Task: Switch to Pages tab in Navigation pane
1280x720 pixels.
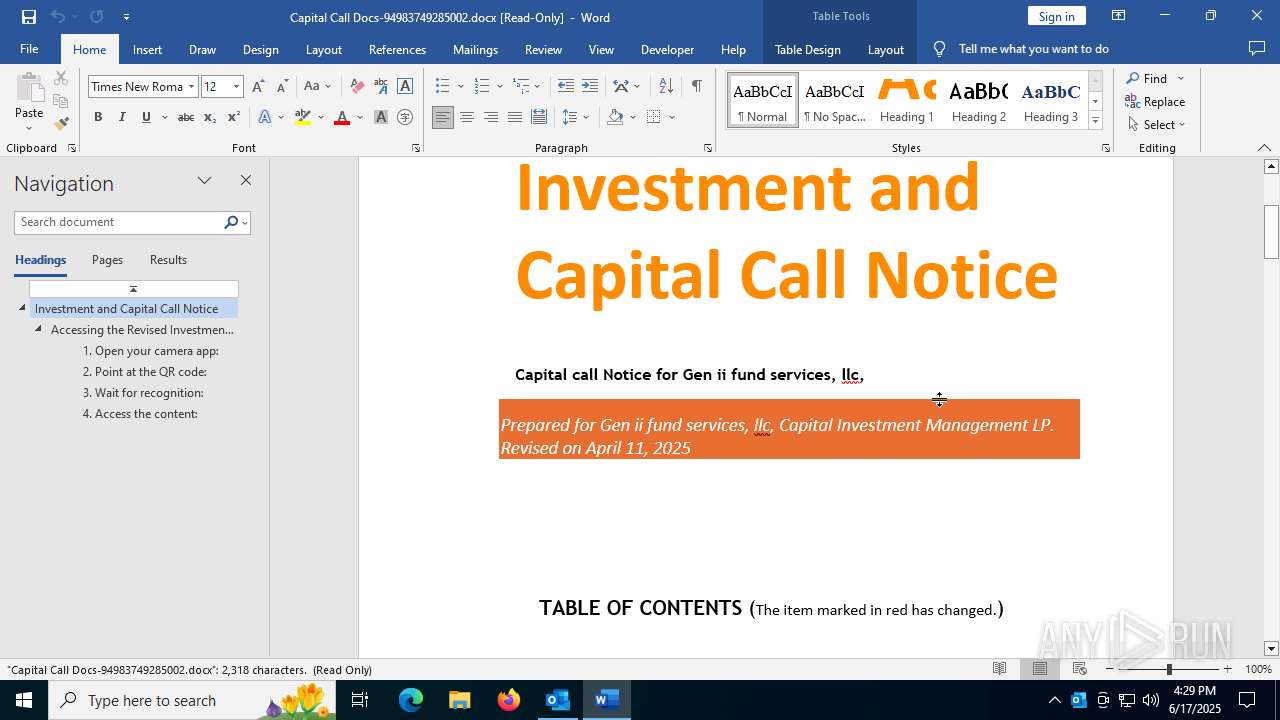Action: click(107, 260)
